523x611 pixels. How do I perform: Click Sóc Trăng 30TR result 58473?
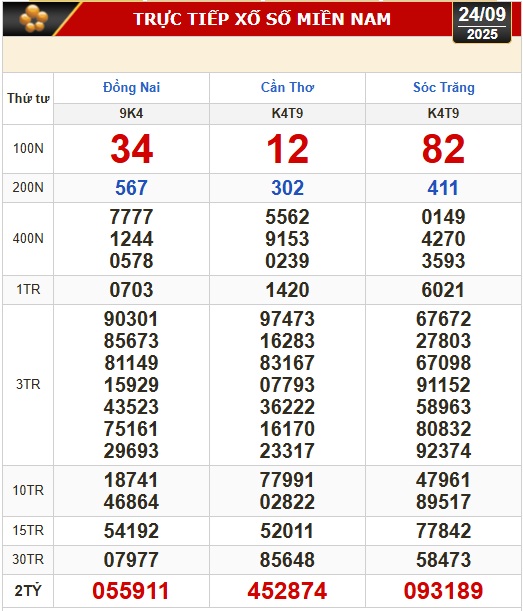[443, 560]
